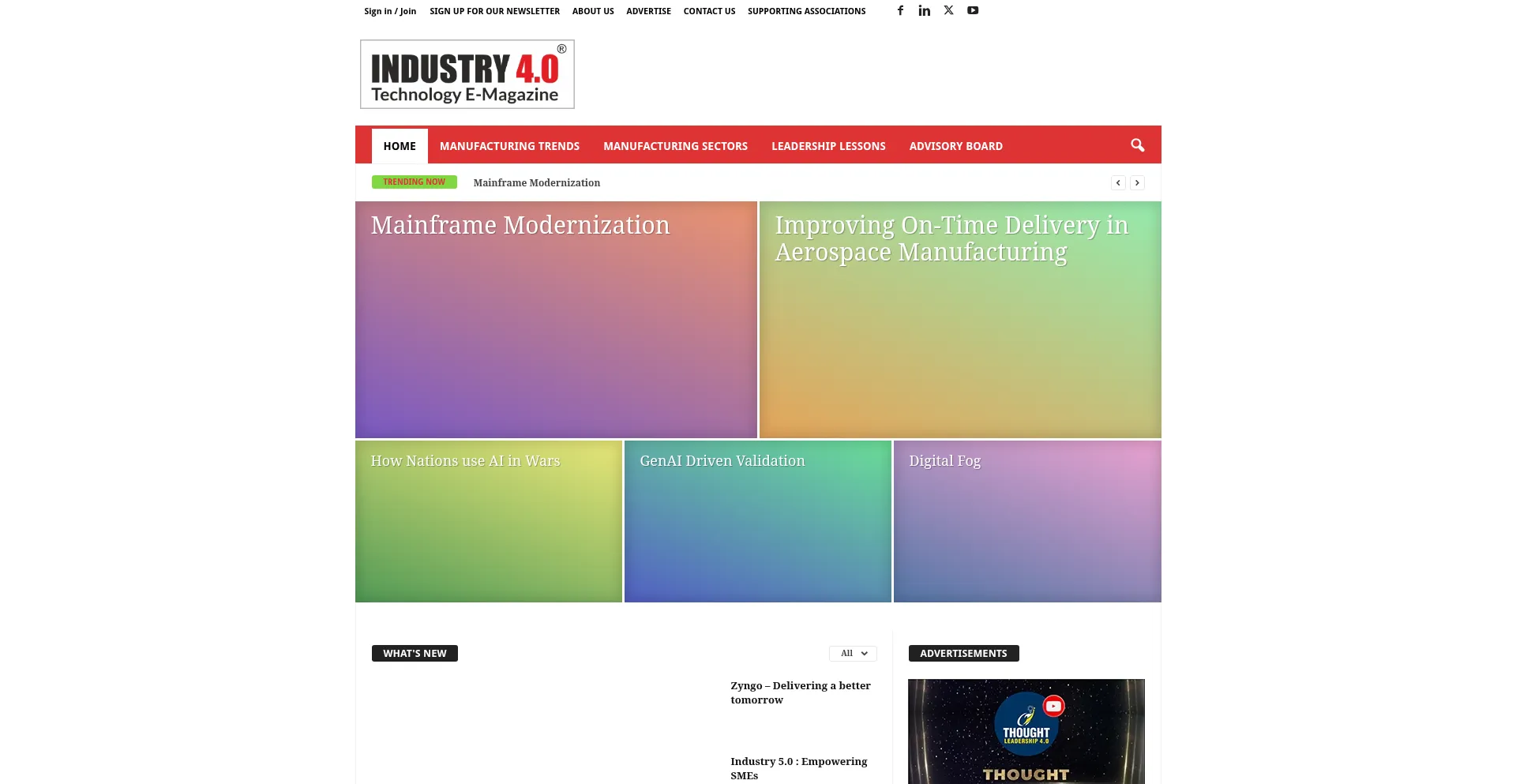Image resolution: width=1516 pixels, height=784 pixels.
Task: Open Manufacturing Sectors menu
Action: coord(675,146)
